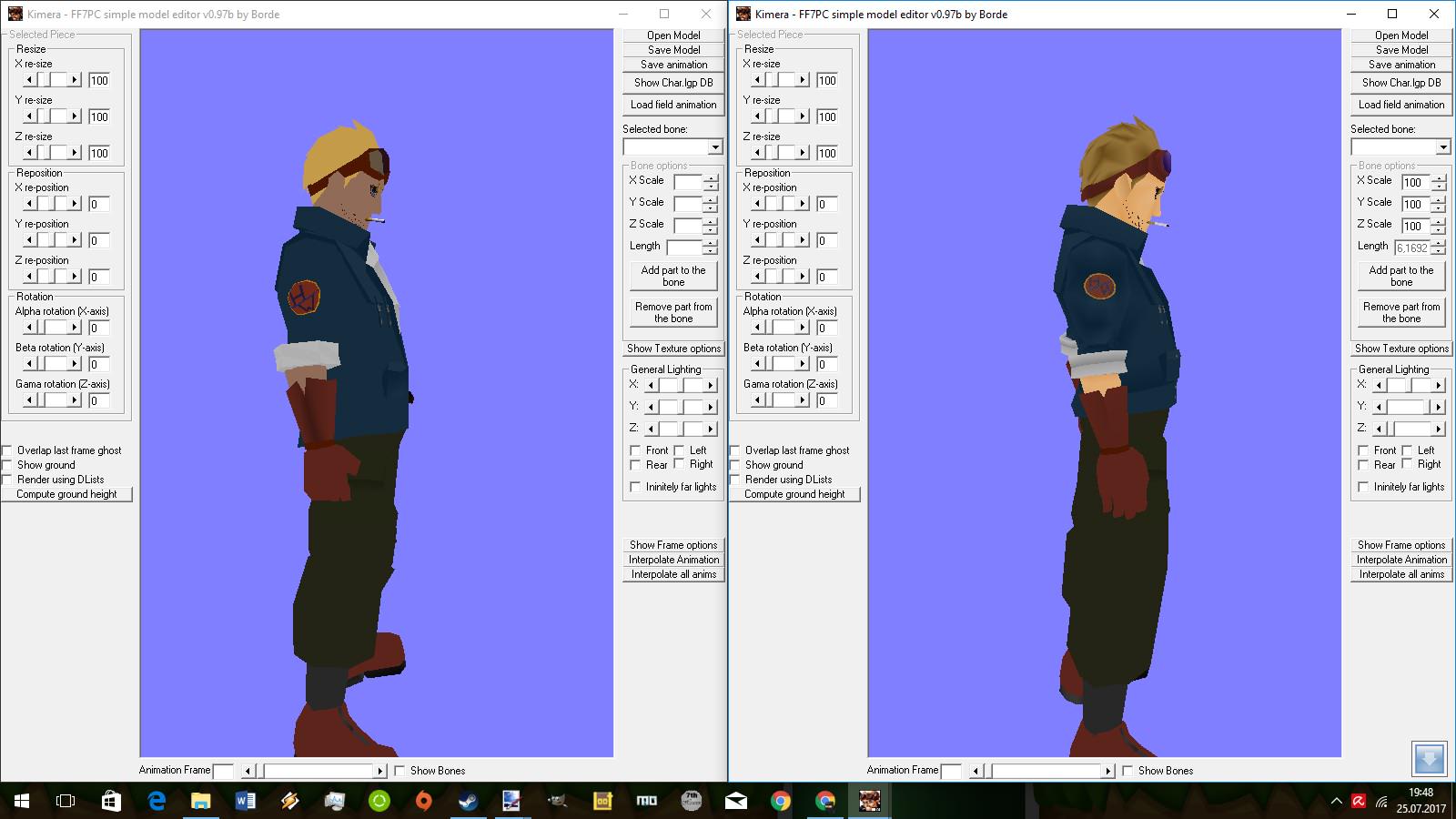Decrease Length stepper in left window
The image size is (1456, 819).
tap(711, 252)
